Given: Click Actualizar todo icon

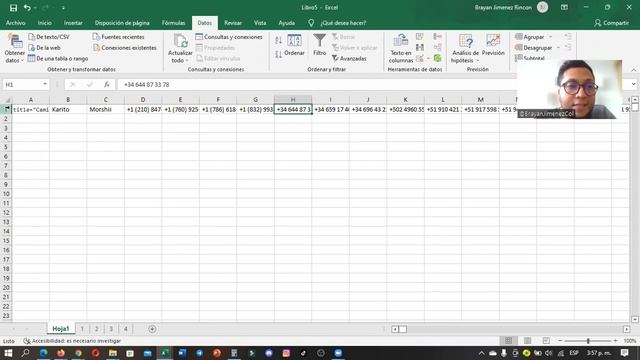Looking at the screenshot, I should coord(180,41).
